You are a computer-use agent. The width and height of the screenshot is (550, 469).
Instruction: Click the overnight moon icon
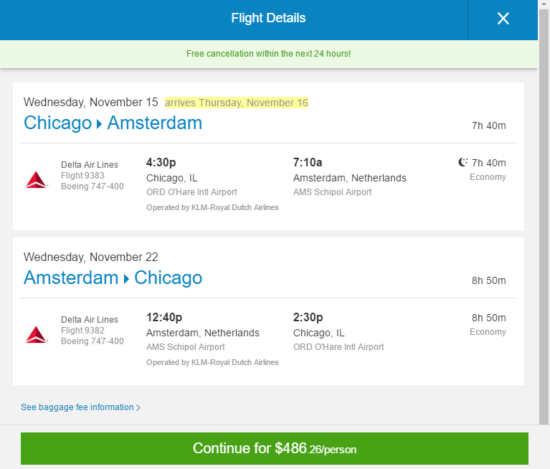[463, 162]
